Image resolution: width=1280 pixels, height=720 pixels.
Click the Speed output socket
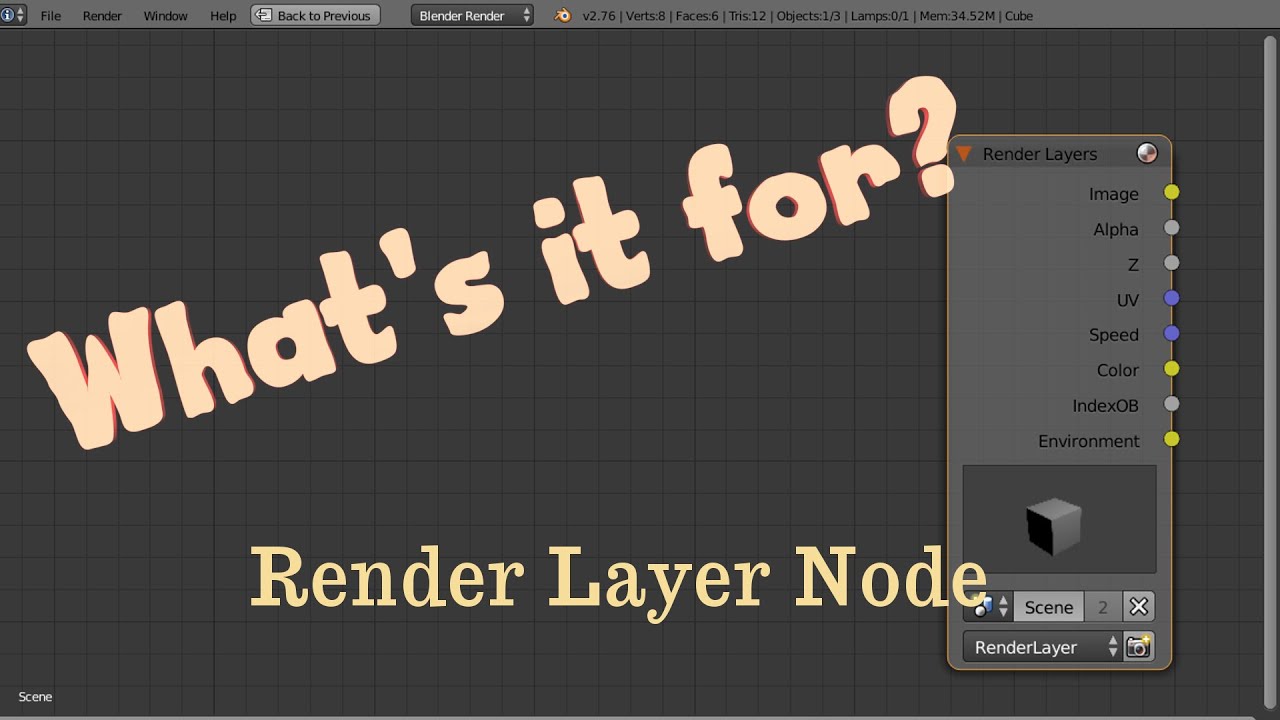tap(1172, 333)
